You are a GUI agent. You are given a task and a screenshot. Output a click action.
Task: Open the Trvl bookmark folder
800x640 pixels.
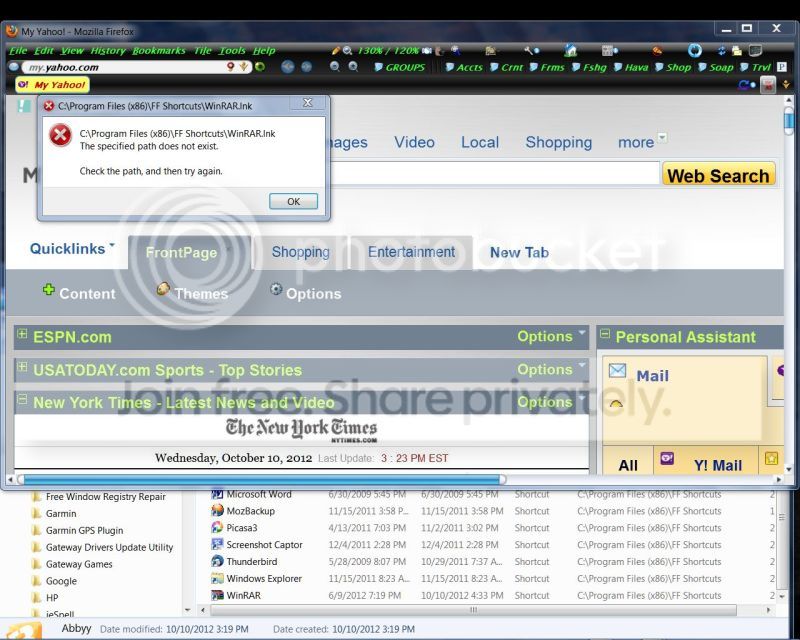click(x=756, y=67)
